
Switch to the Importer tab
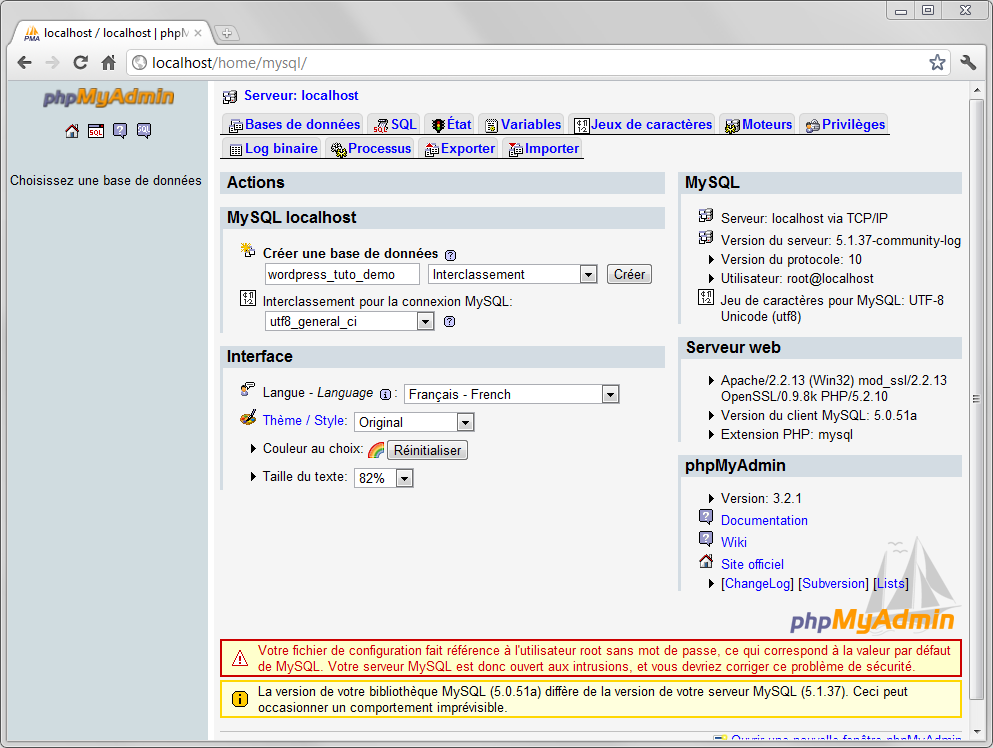pos(544,149)
